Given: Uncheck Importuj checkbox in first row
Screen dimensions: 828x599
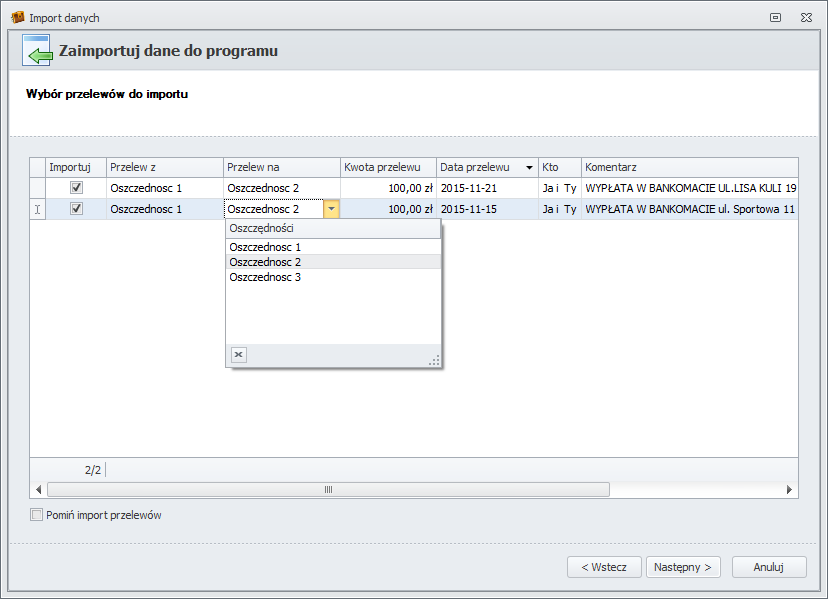Looking at the screenshot, I should pyautogui.click(x=76, y=188).
